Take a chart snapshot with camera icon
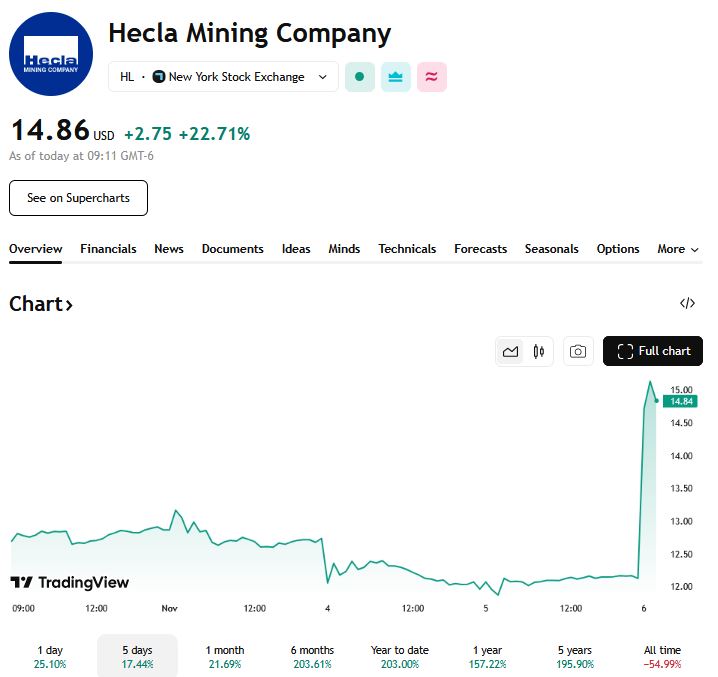This screenshot has width=718, height=677. [x=577, y=351]
